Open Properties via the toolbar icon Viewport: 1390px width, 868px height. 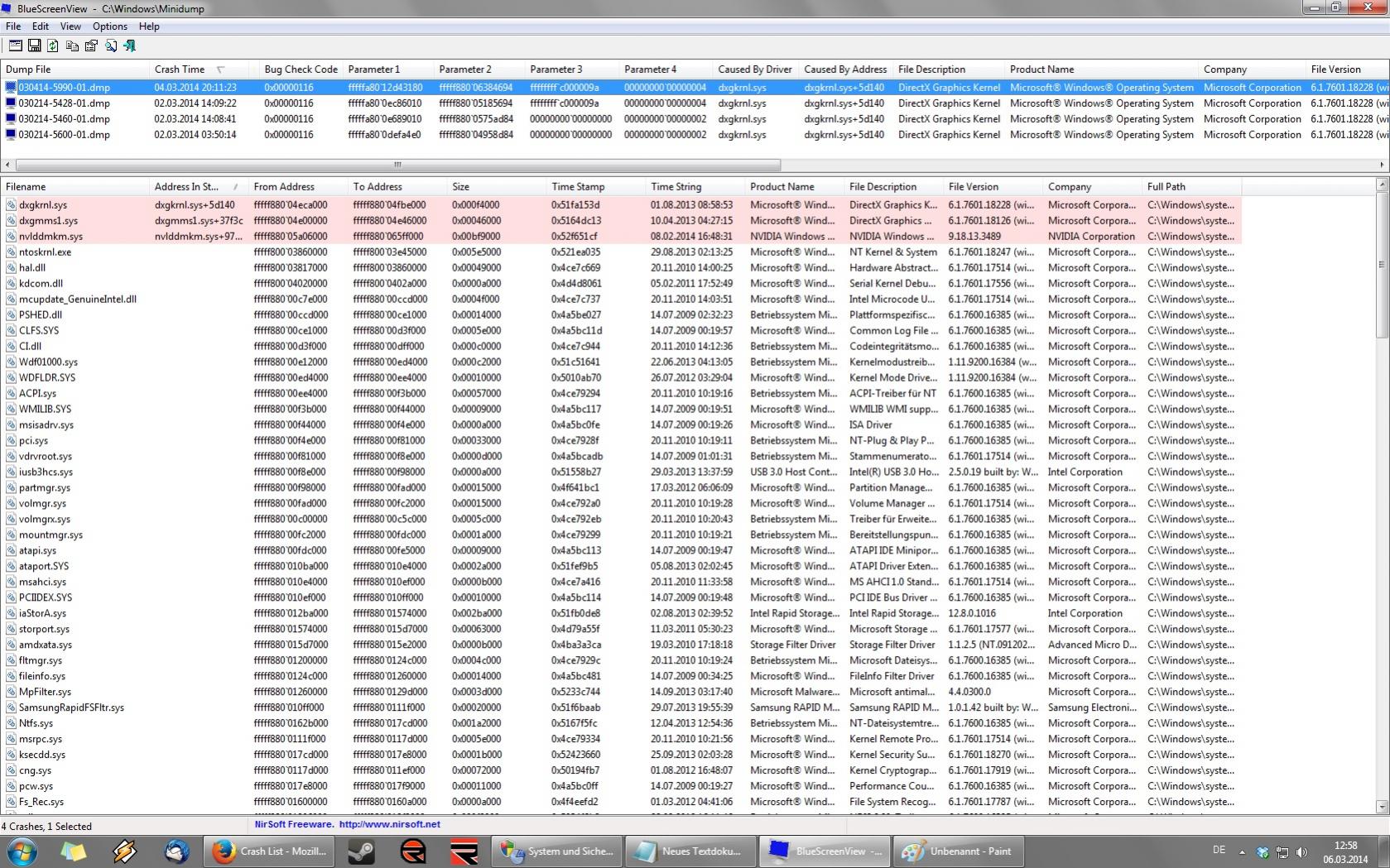(x=91, y=46)
